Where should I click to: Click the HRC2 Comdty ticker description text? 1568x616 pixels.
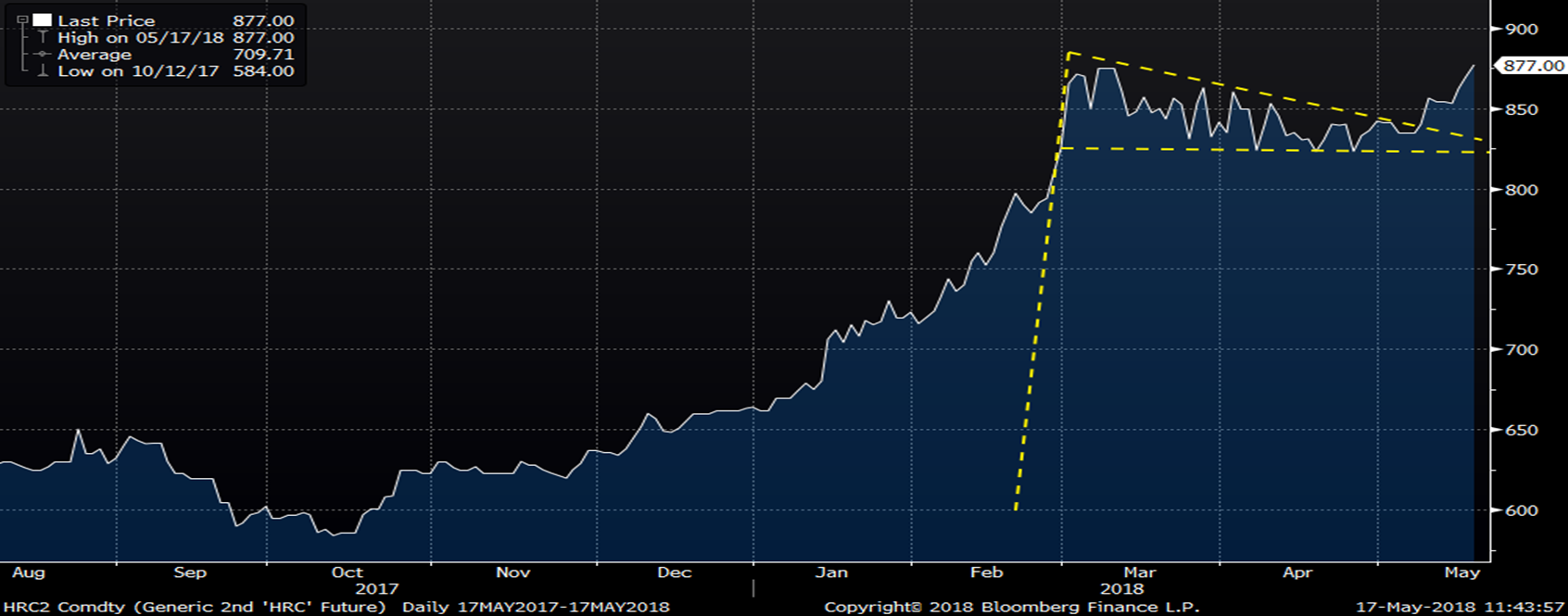pyautogui.click(x=193, y=607)
